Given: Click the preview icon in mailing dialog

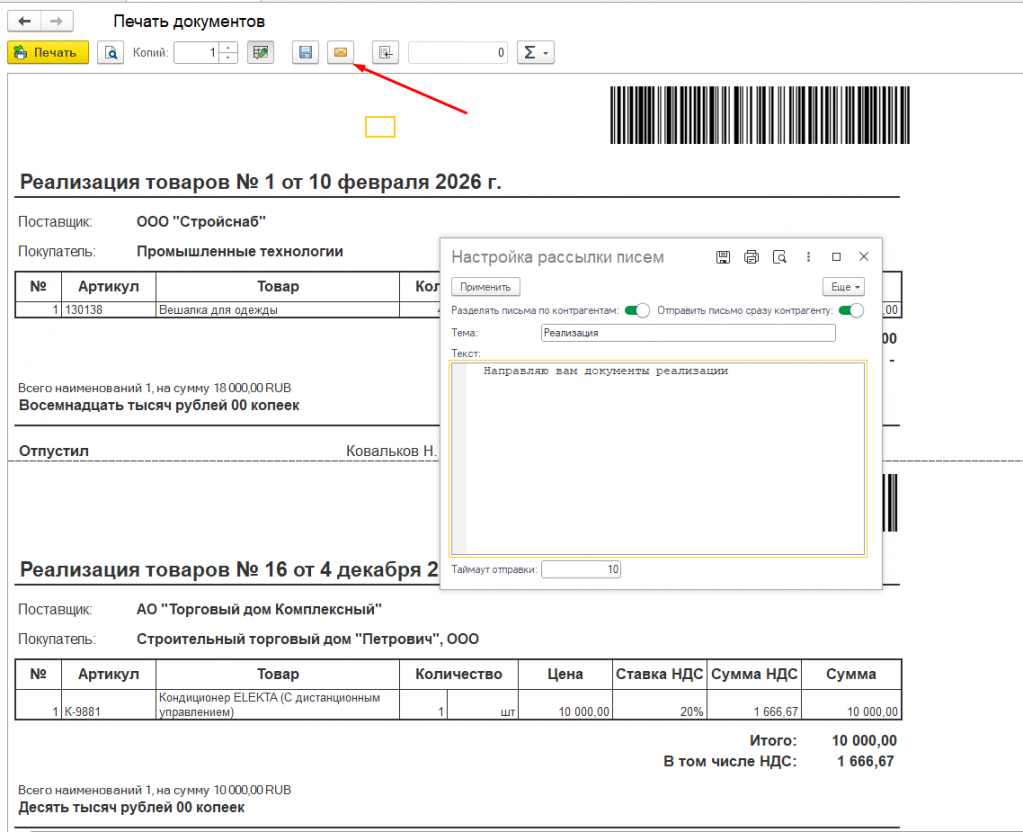Looking at the screenshot, I should click(779, 257).
